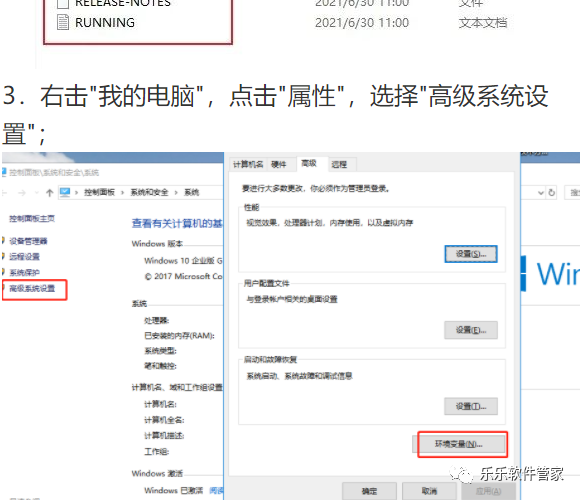This screenshot has width=582, height=500.
Task: Open 远程设置 link in sidebar
Action: tap(24, 256)
